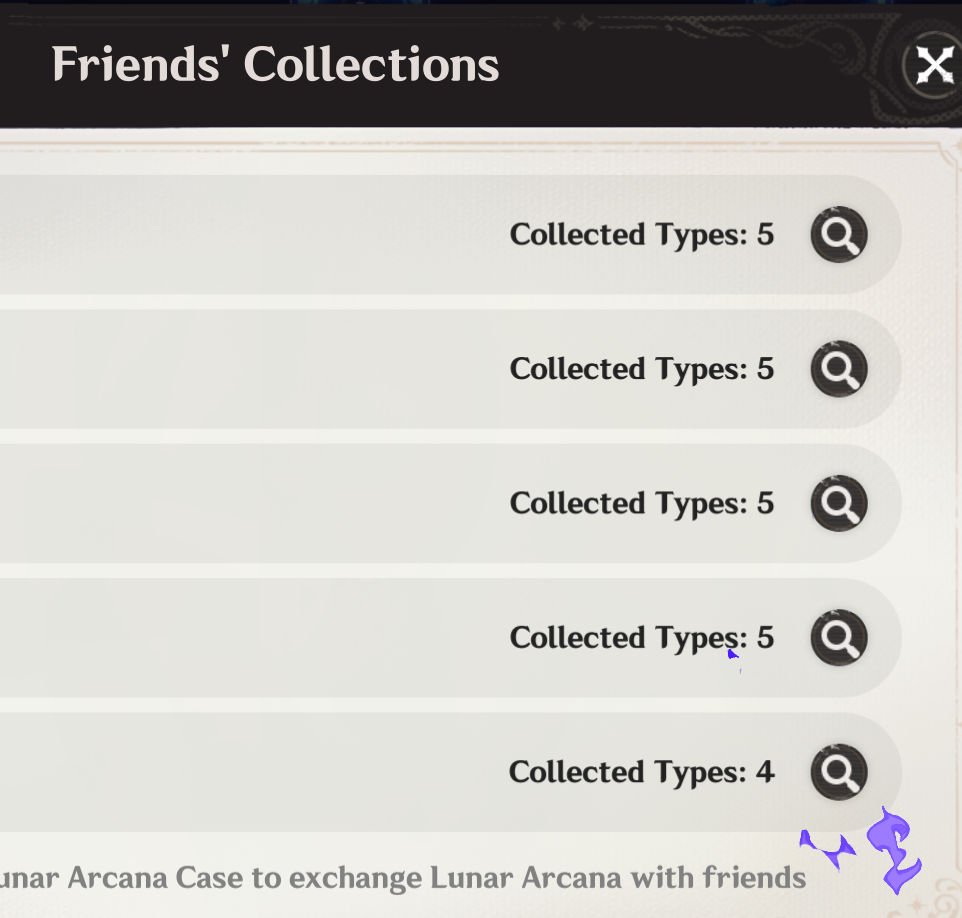Select the "Collected Types: 4" label

coord(641,772)
